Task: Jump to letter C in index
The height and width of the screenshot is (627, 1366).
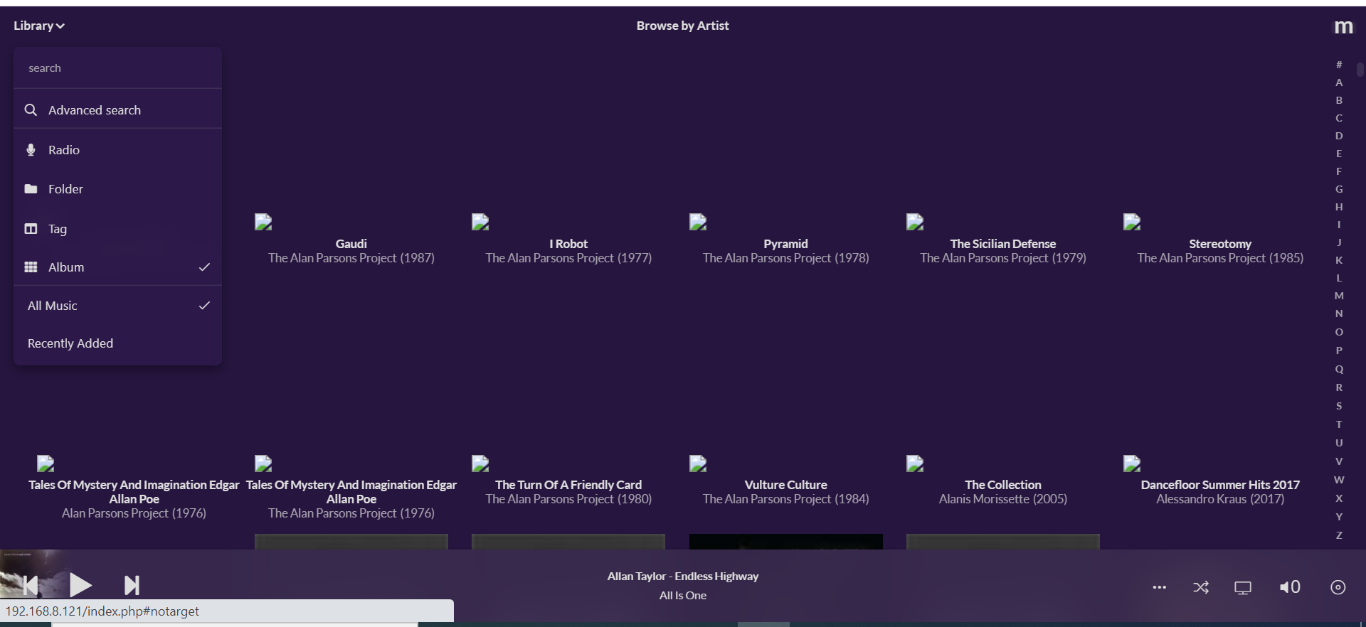Action: pos(1339,118)
